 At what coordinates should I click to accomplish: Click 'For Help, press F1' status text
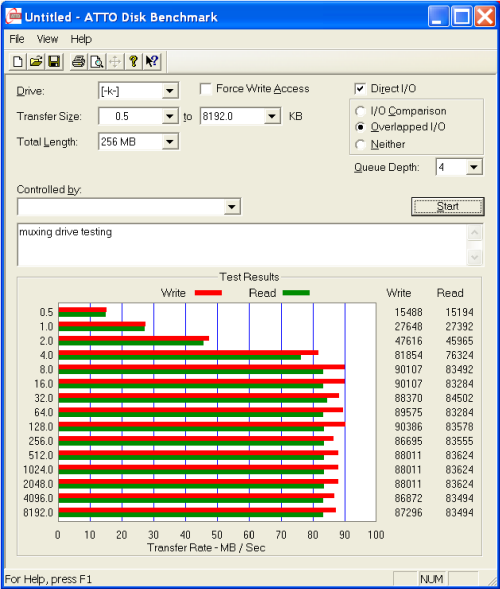[x=48, y=579]
